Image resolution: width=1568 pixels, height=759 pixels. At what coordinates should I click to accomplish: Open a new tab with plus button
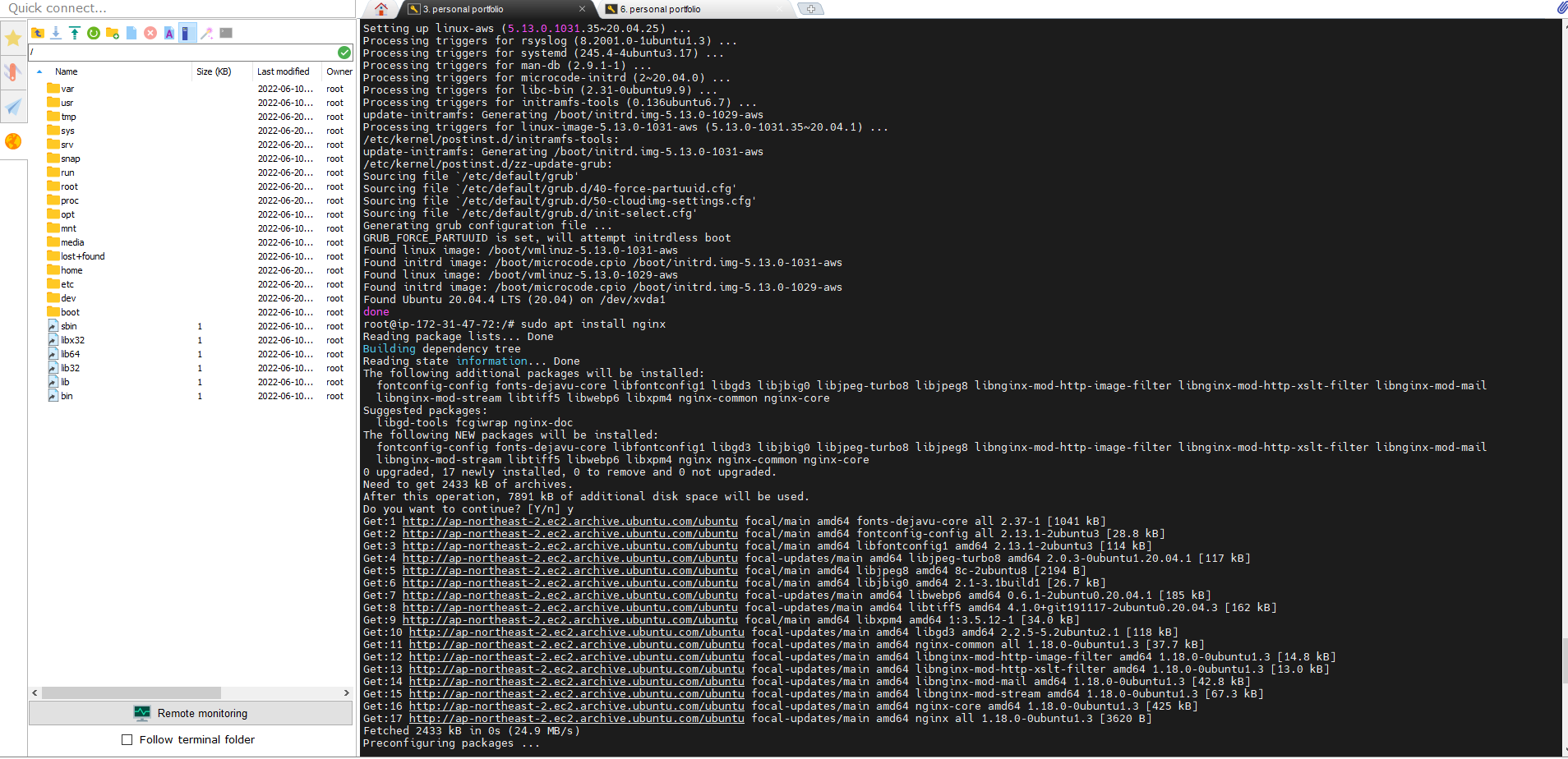(811, 9)
